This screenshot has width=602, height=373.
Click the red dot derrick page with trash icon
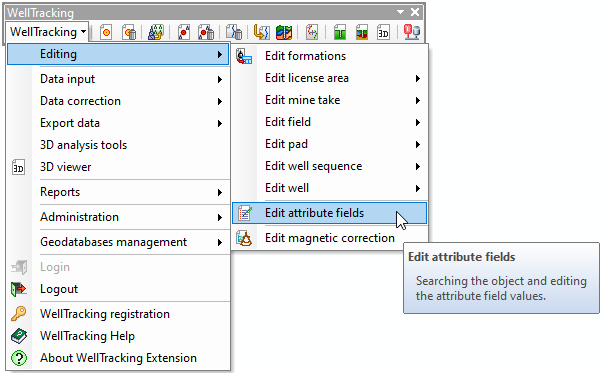(x=206, y=32)
